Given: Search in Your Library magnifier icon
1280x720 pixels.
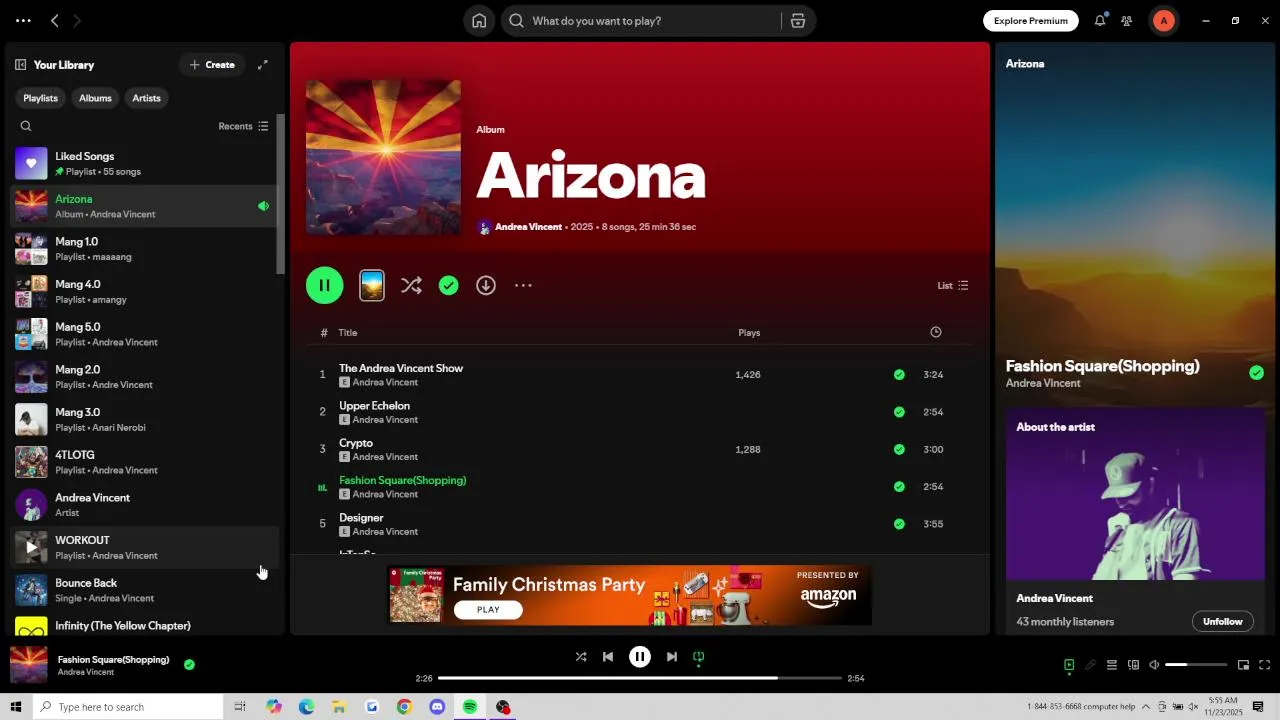Looking at the screenshot, I should pyautogui.click(x=26, y=126).
